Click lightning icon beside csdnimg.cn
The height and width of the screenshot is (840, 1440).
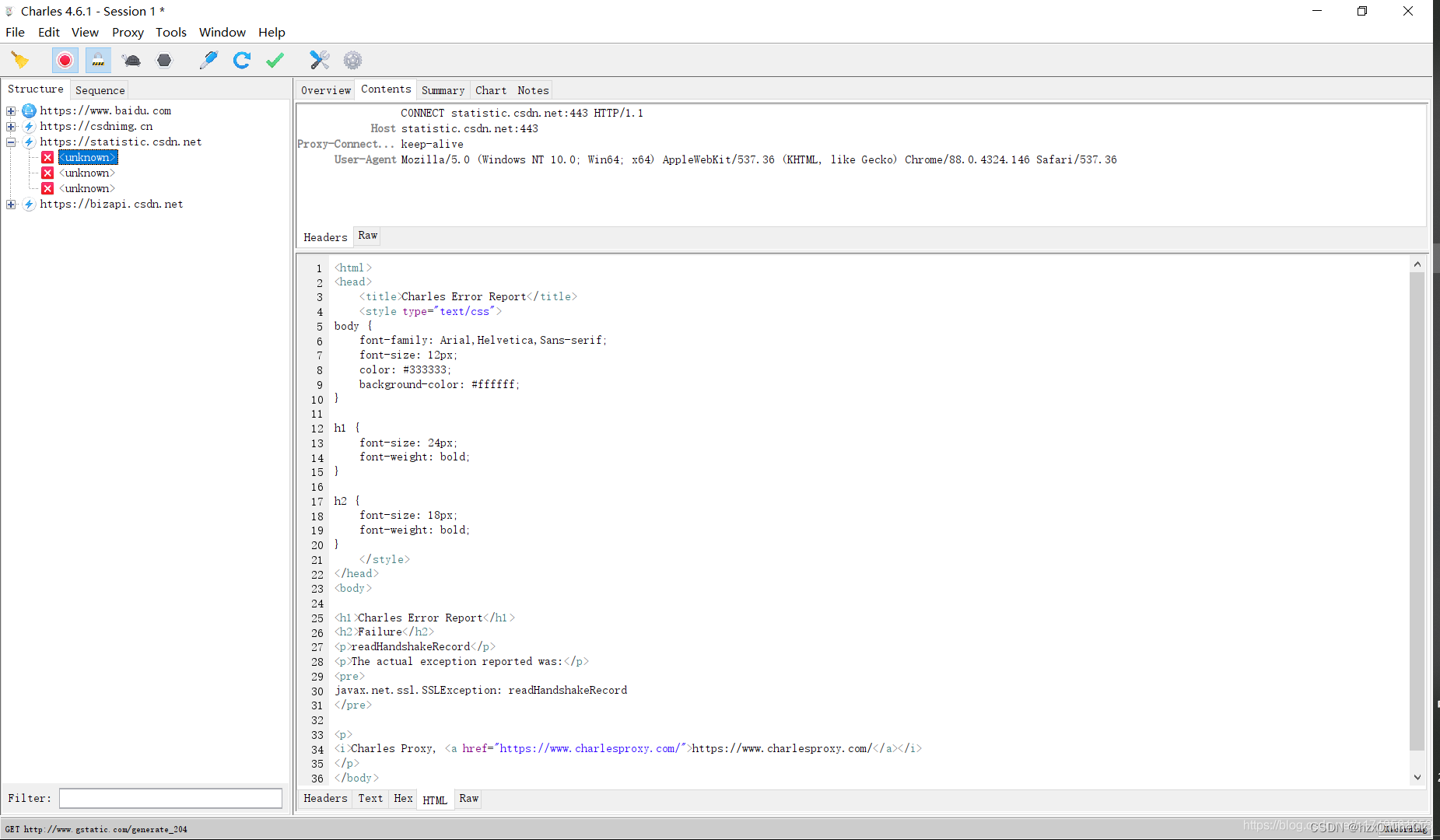point(30,126)
